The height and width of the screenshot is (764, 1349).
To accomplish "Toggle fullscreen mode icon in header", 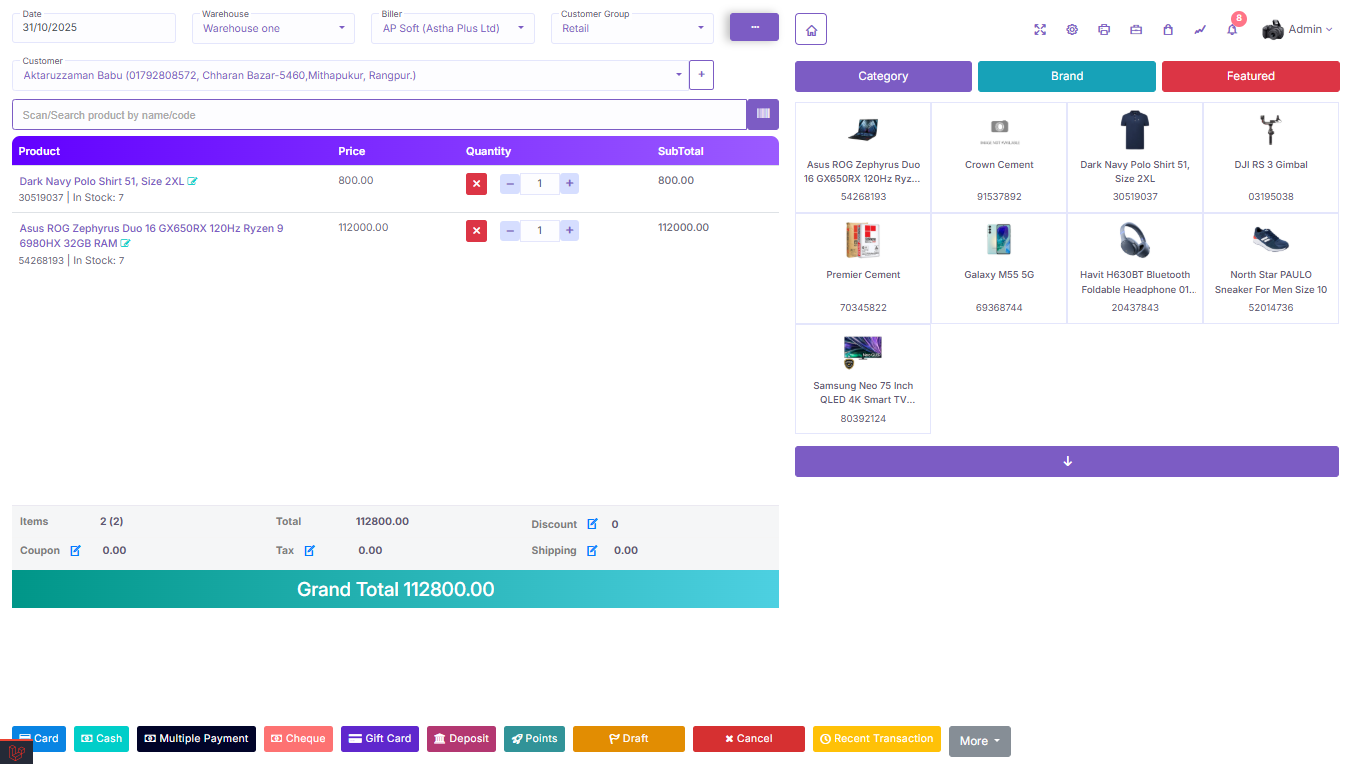I will (x=1040, y=30).
